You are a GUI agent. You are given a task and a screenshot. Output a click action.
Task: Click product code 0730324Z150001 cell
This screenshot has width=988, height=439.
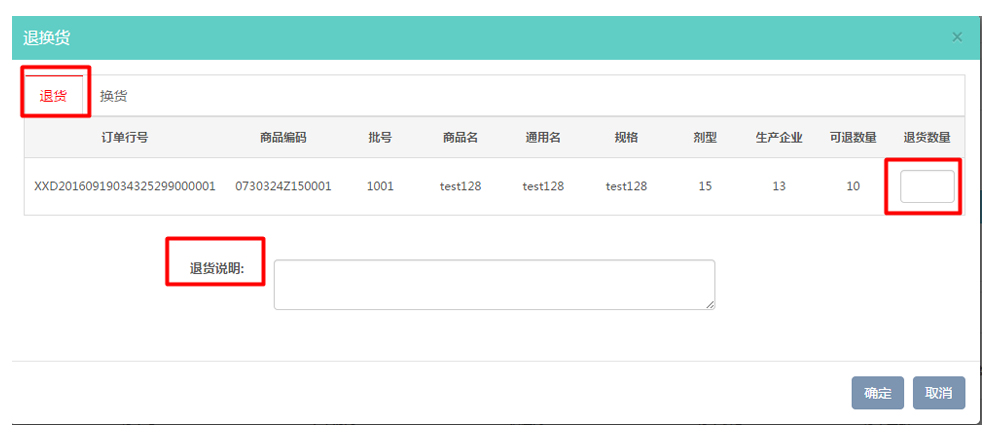point(283,186)
